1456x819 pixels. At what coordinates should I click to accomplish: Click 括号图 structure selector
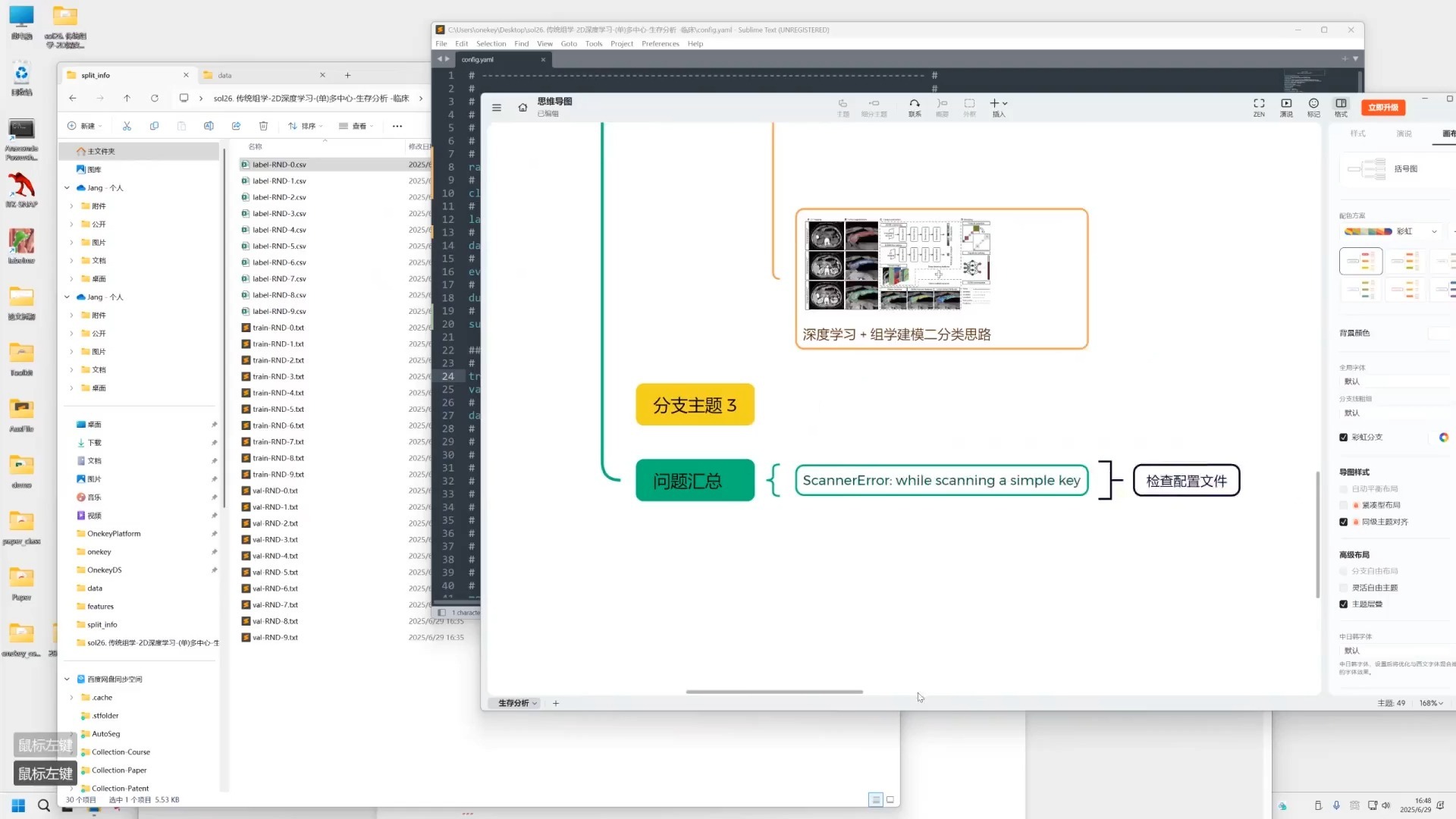pyautogui.click(x=1395, y=169)
